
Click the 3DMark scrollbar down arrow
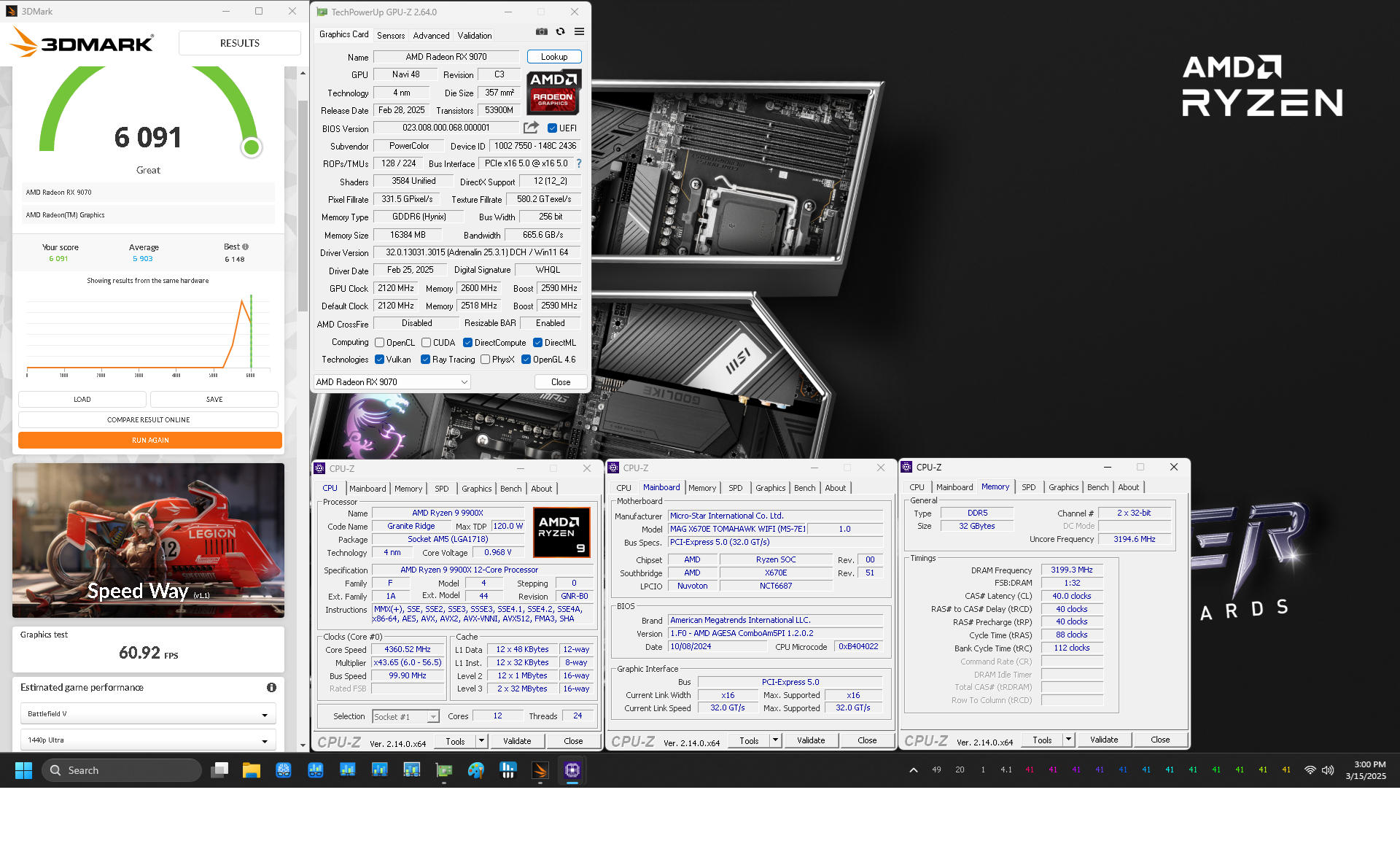click(x=303, y=745)
